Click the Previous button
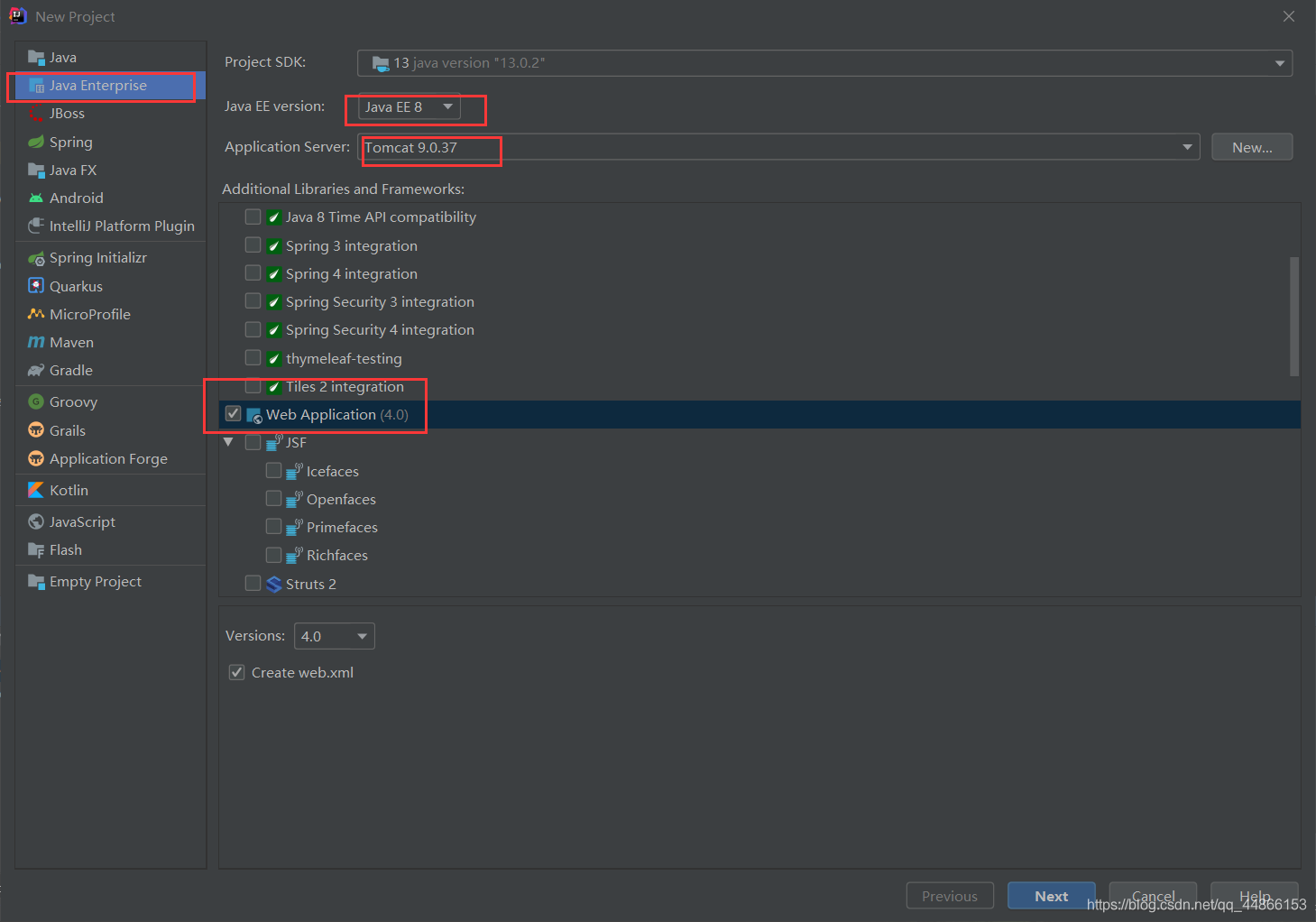Image resolution: width=1316 pixels, height=922 pixels. [x=950, y=896]
